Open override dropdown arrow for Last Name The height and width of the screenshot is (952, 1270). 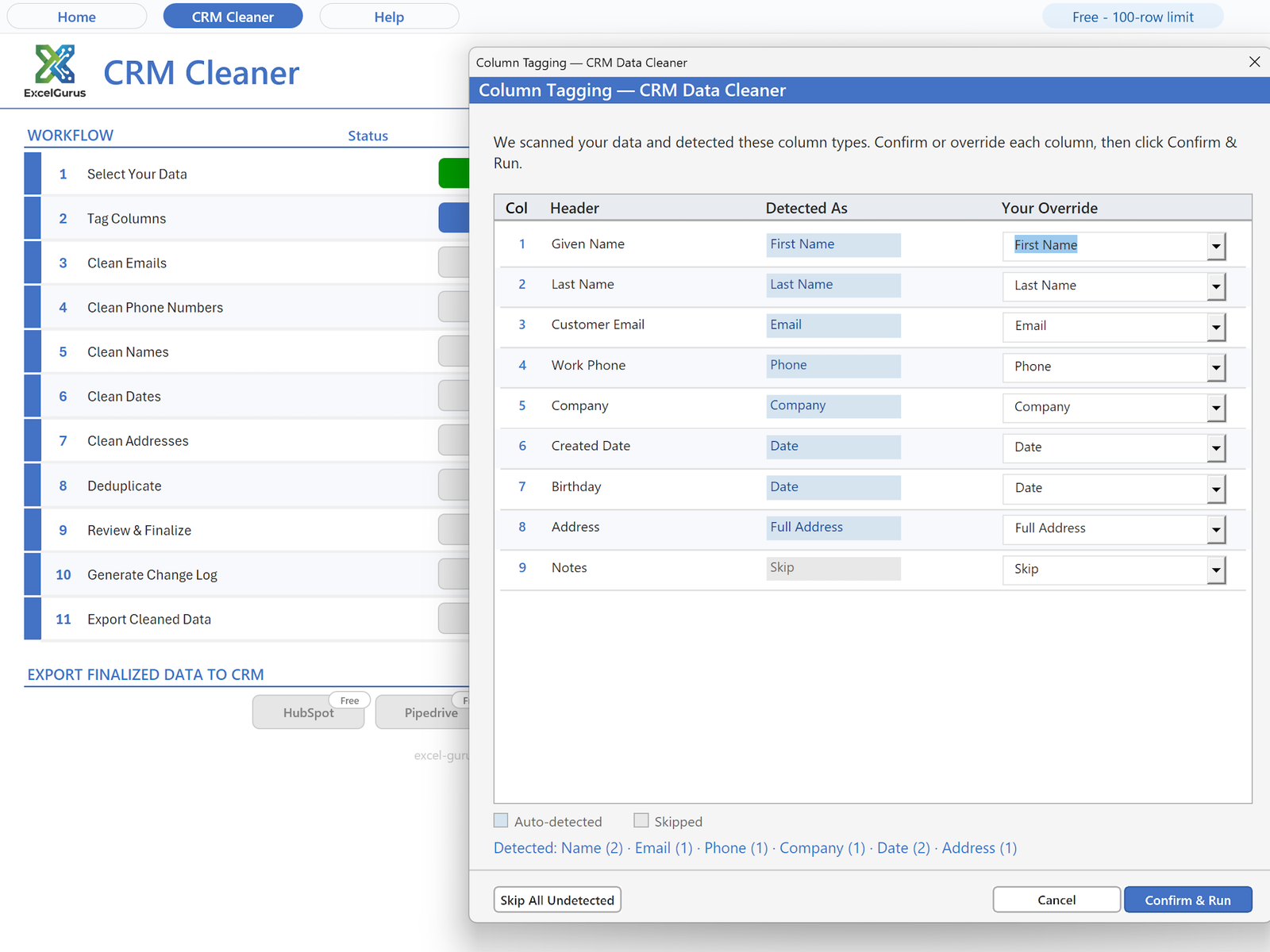coord(1216,286)
